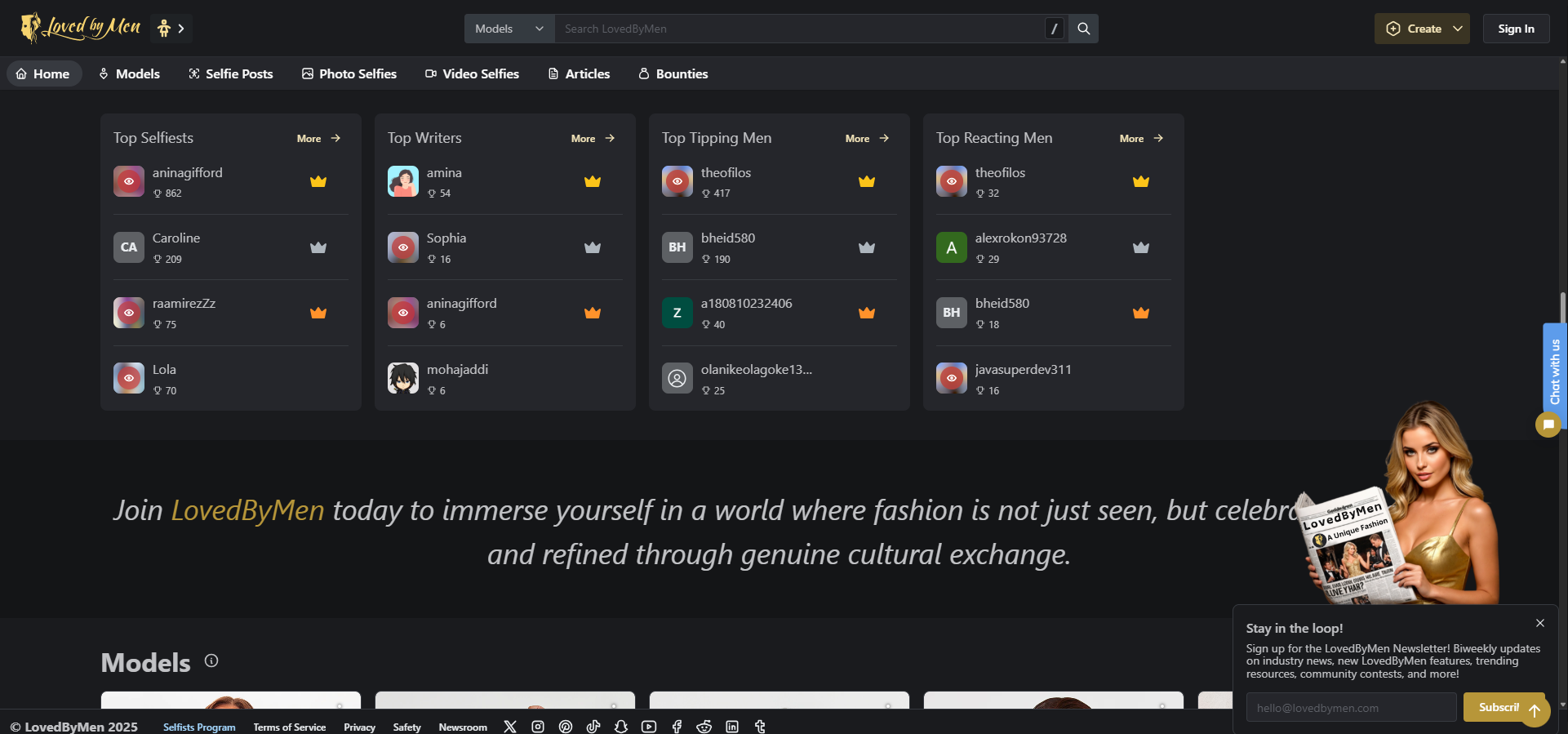Click More in Top Writers card

(x=593, y=139)
